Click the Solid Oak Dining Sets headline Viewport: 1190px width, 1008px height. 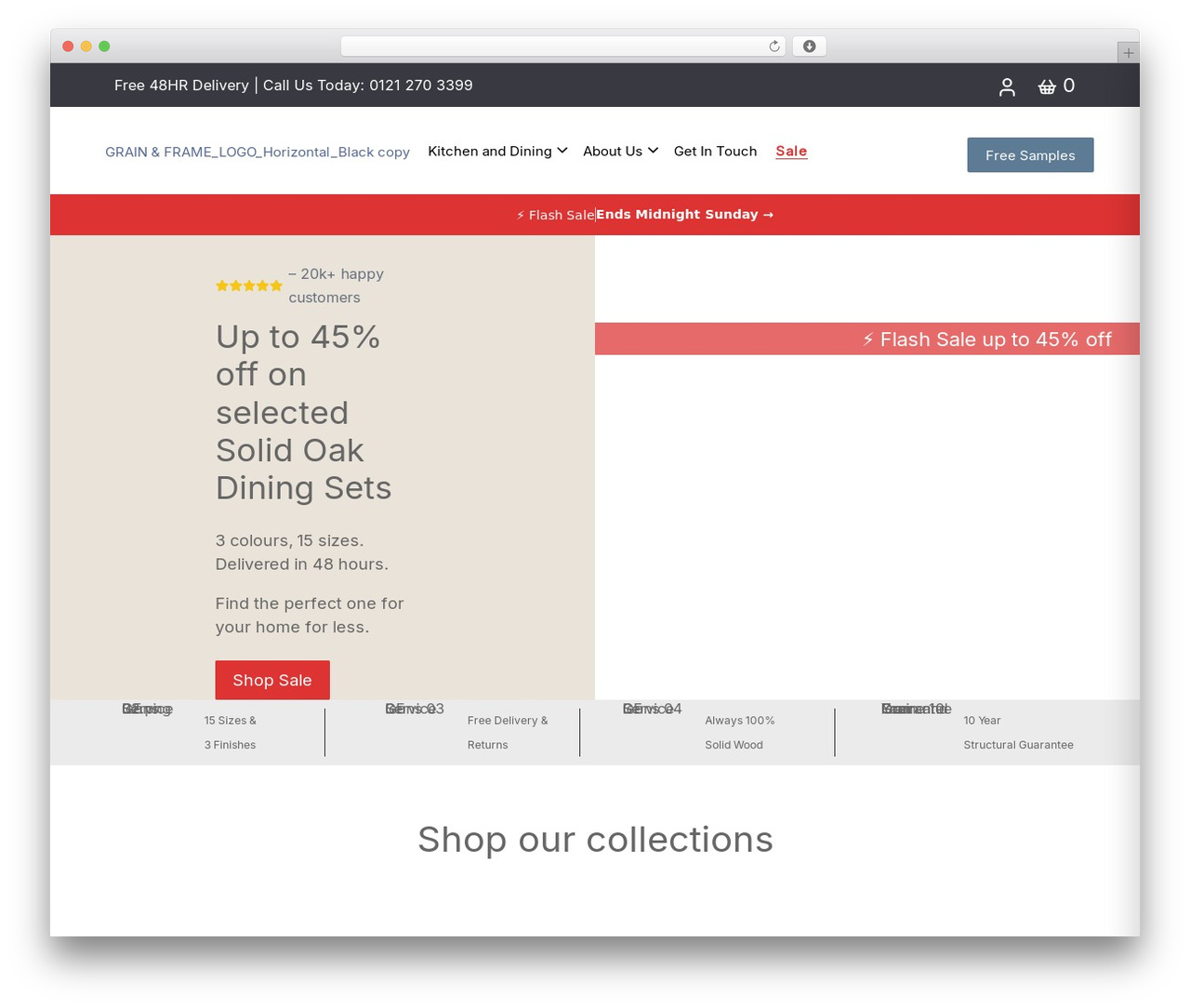pyautogui.click(x=303, y=412)
